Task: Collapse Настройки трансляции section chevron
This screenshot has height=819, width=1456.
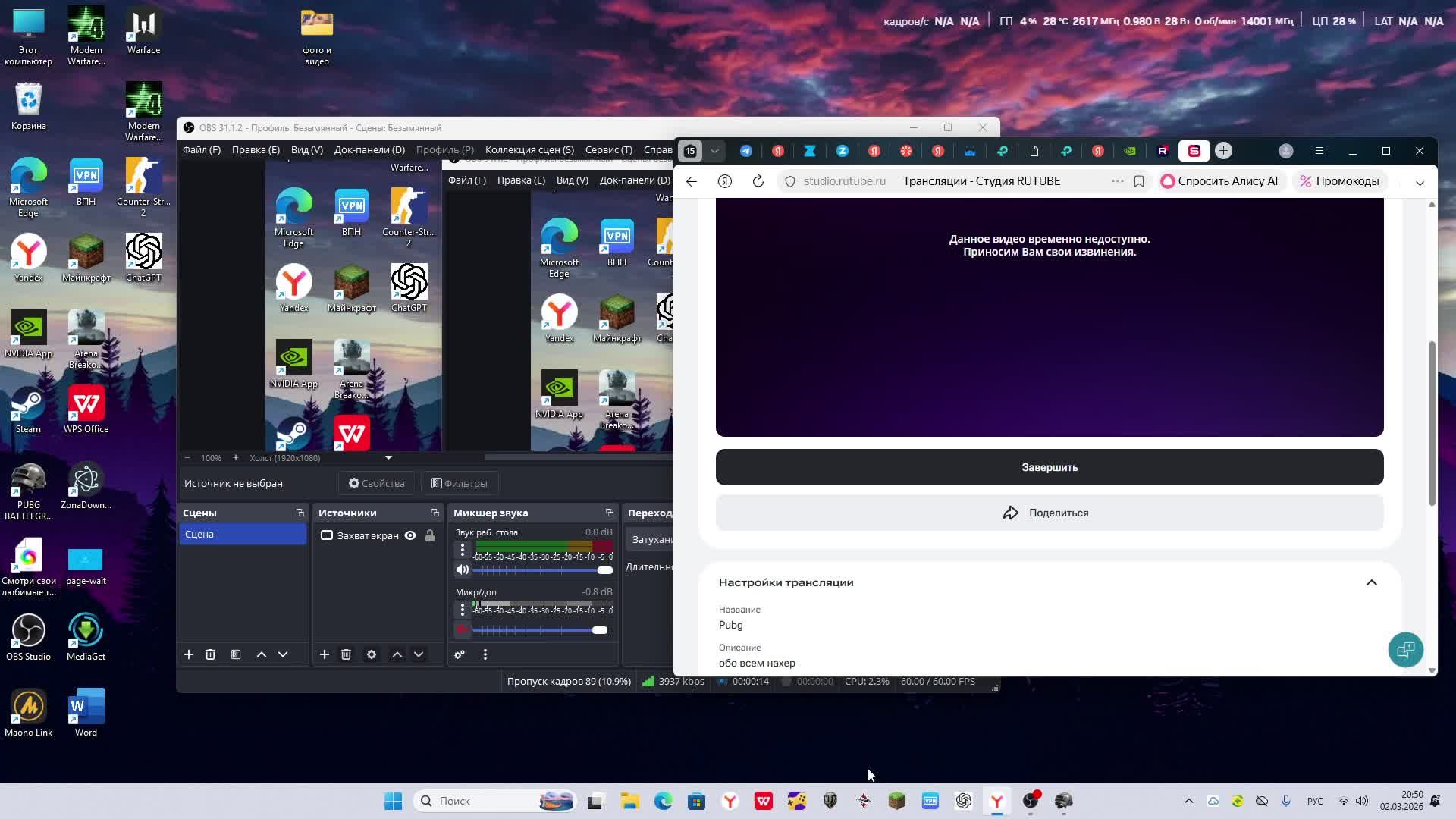Action: 1371,582
